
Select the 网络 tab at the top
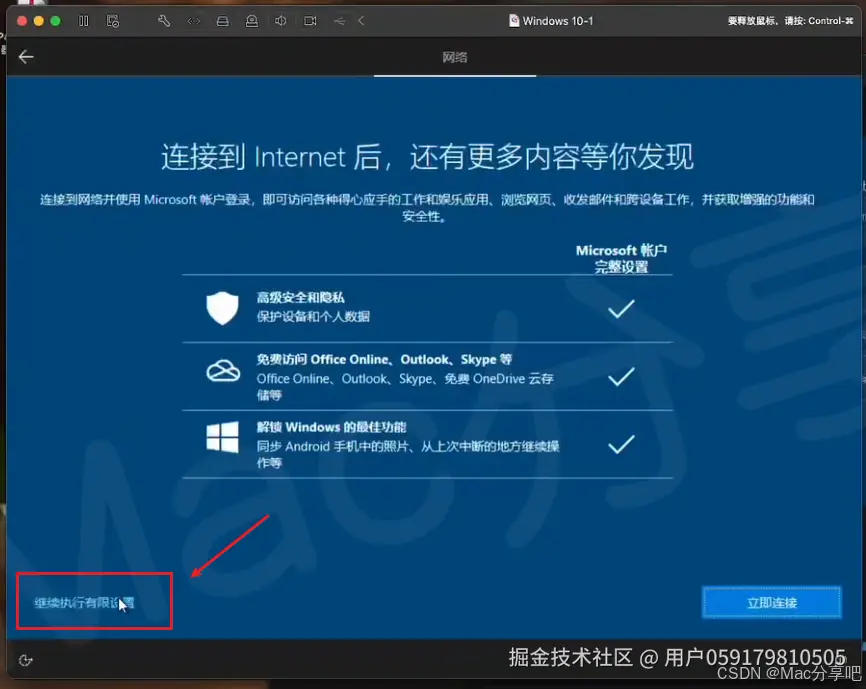tap(455, 58)
